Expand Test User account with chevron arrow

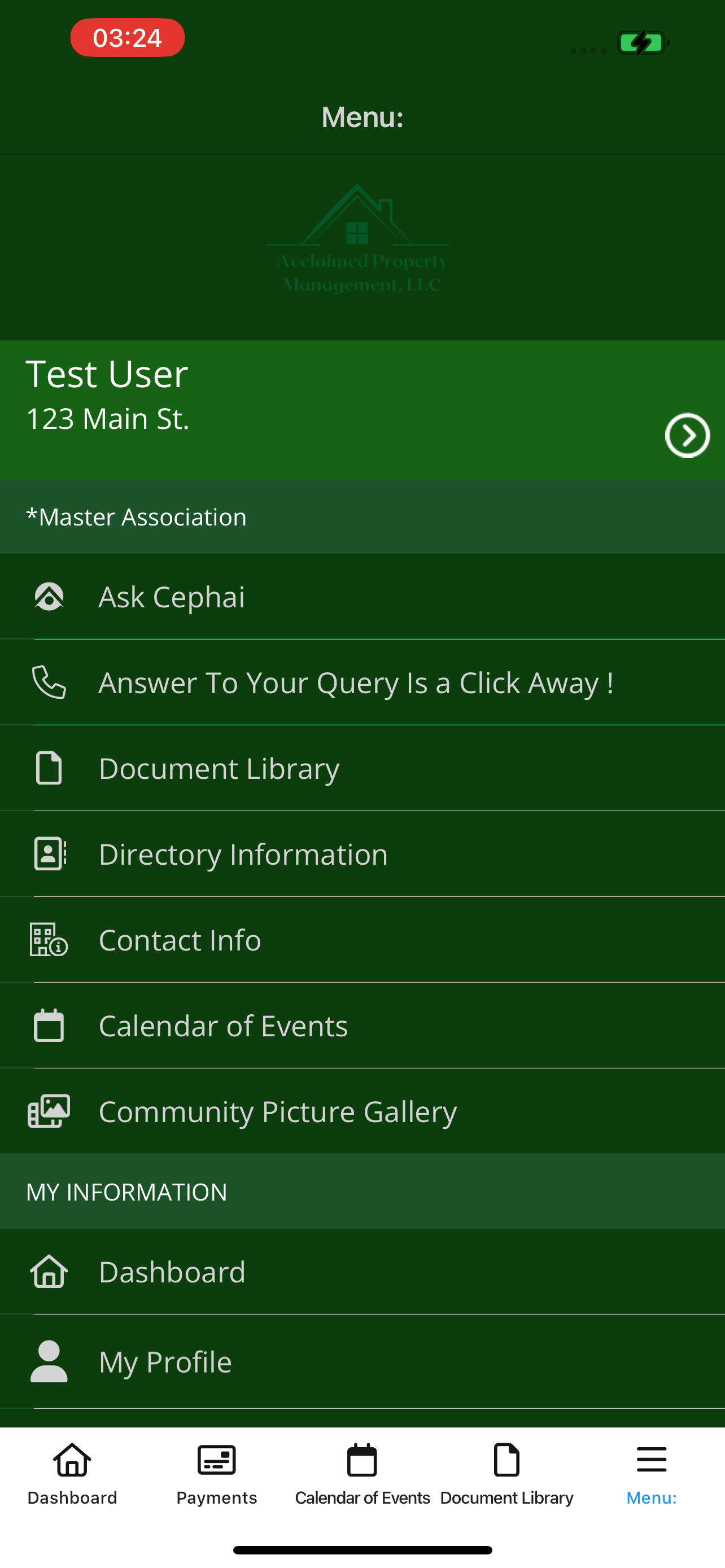coord(687,435)
